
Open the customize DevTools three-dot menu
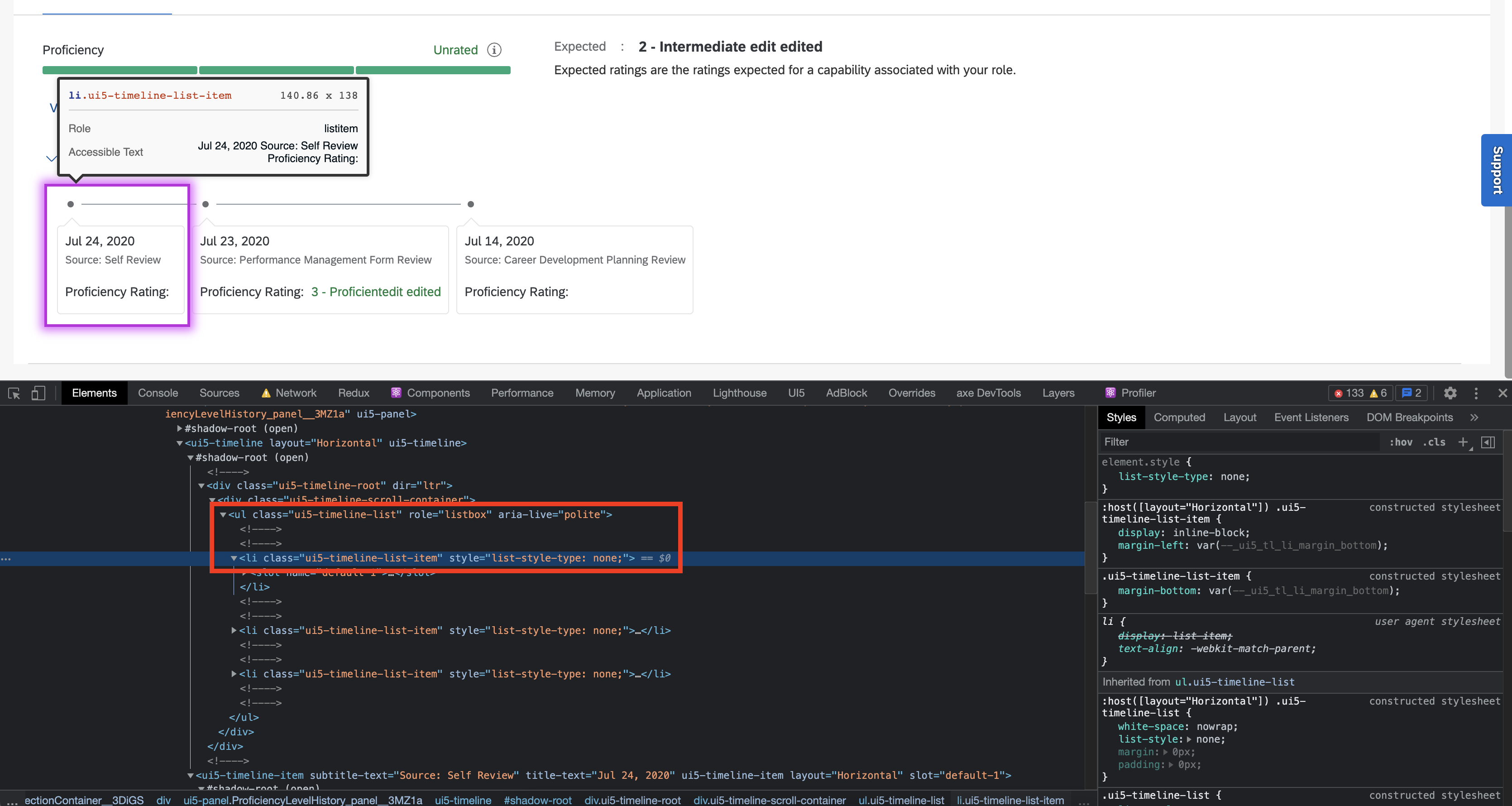[1476, 393]
